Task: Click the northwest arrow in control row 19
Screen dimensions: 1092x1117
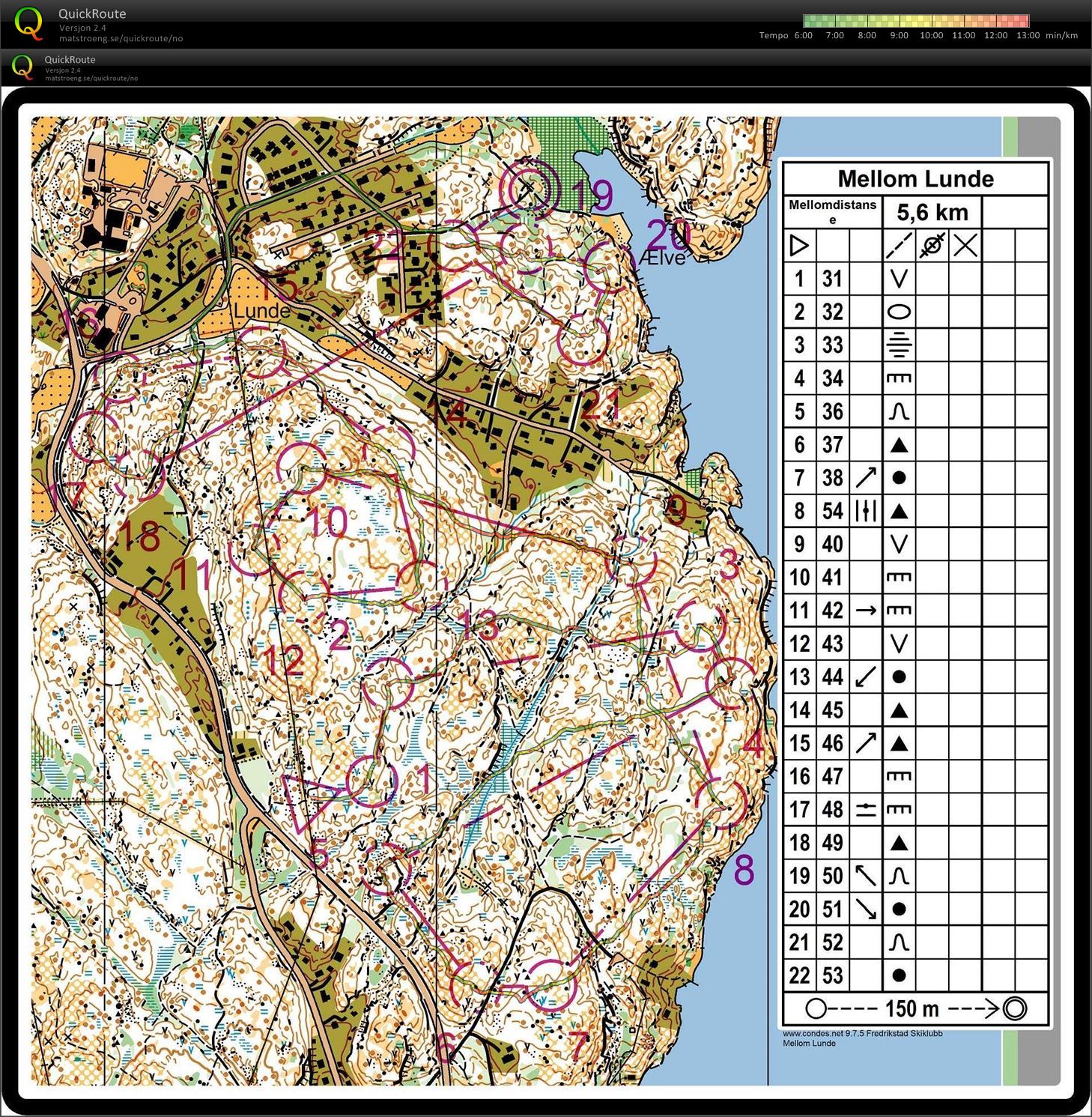Action: click(x=866, y=875)
